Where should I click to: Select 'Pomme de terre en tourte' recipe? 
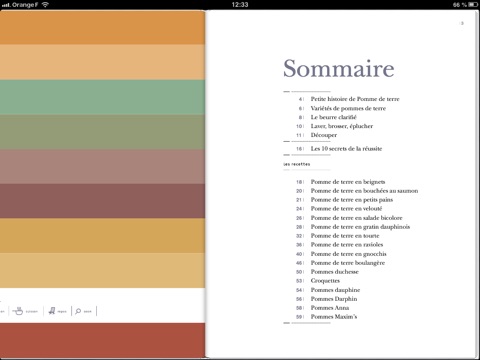click(345, 236)
